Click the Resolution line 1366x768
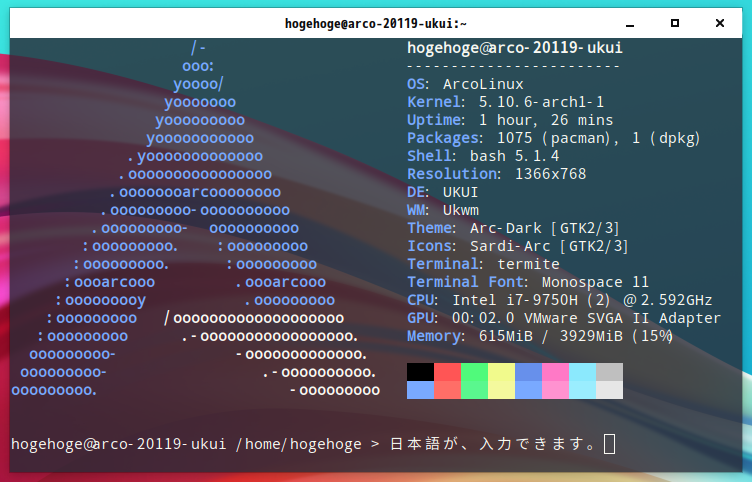Viewport: 752px width, 482px height. (x=496, y=174)
